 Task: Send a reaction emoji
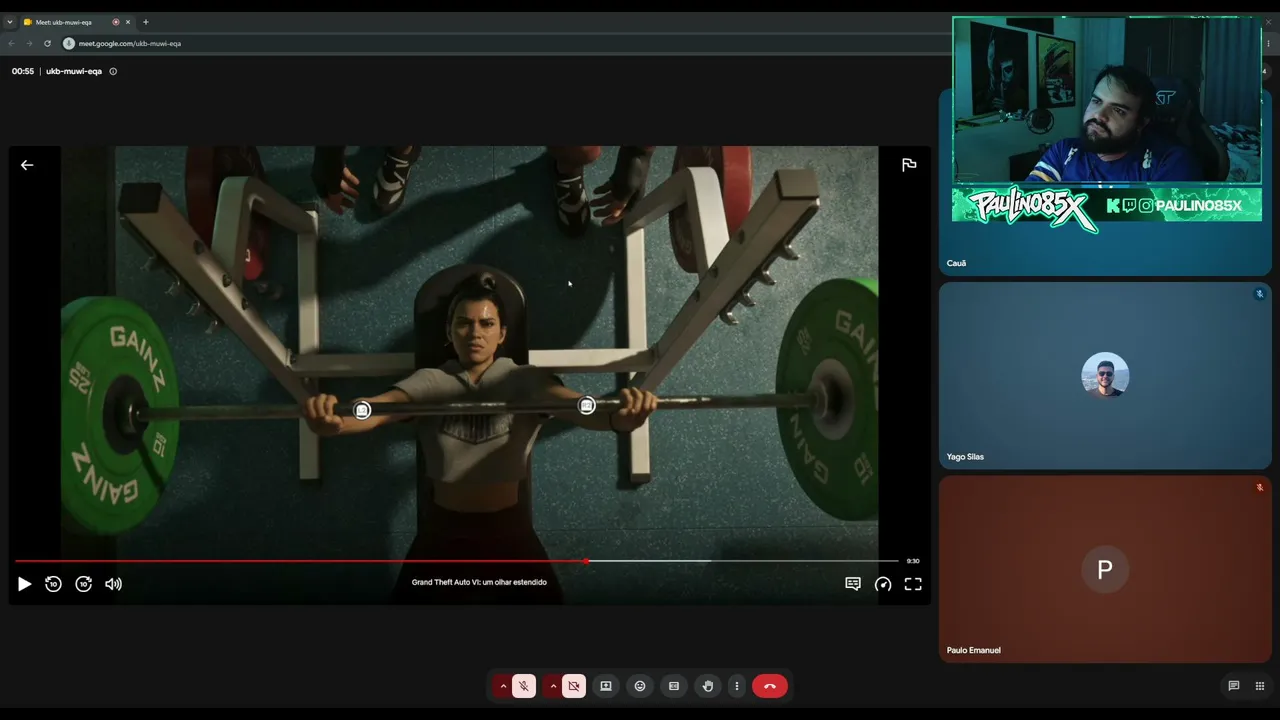[640, 686]
